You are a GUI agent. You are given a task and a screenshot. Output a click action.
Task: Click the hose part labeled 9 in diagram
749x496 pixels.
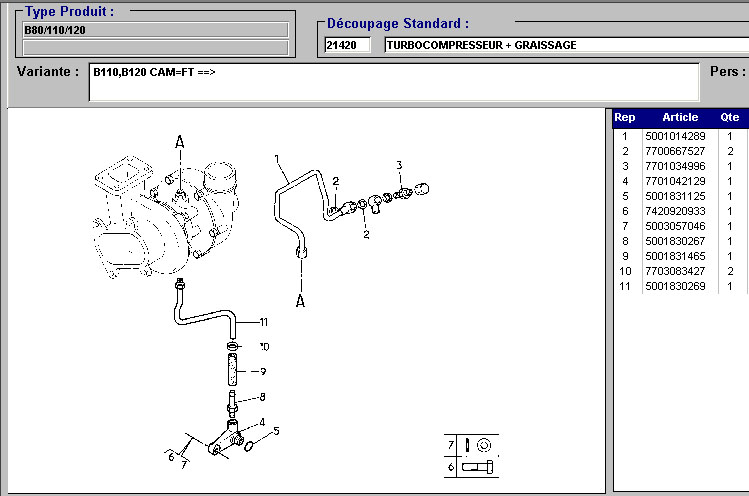pos(232,372)
